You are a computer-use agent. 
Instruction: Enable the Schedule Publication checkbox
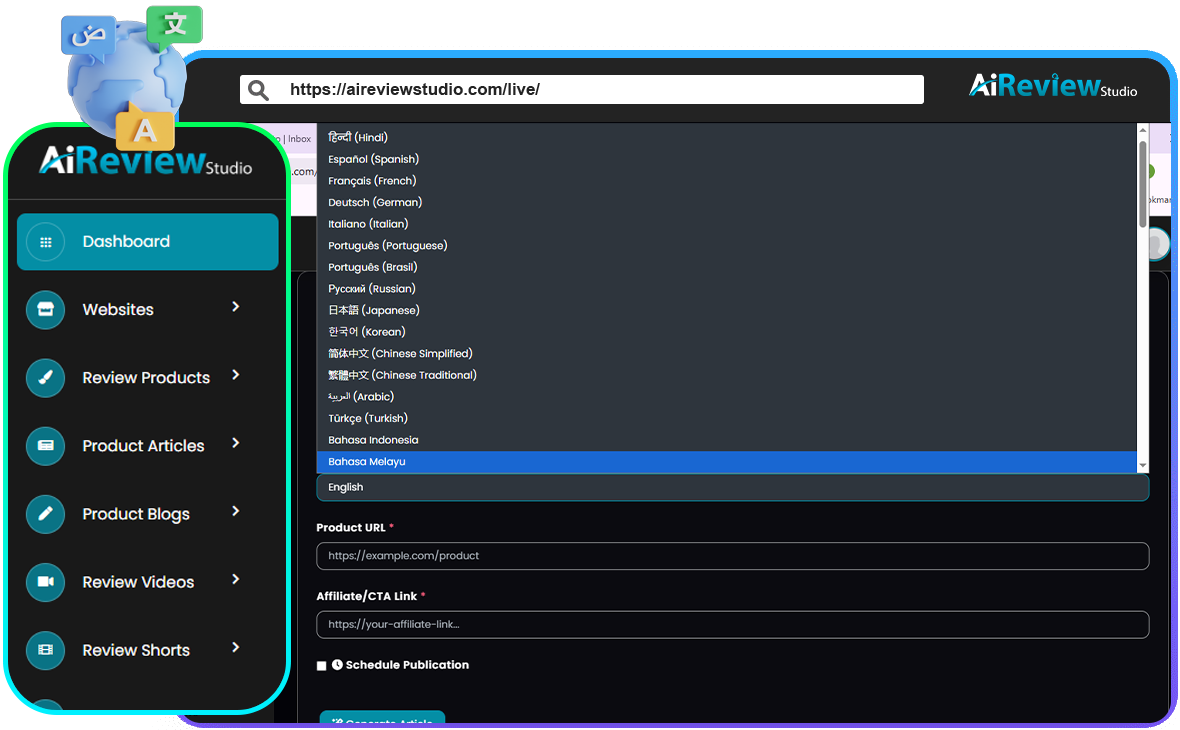coord(322,666)
